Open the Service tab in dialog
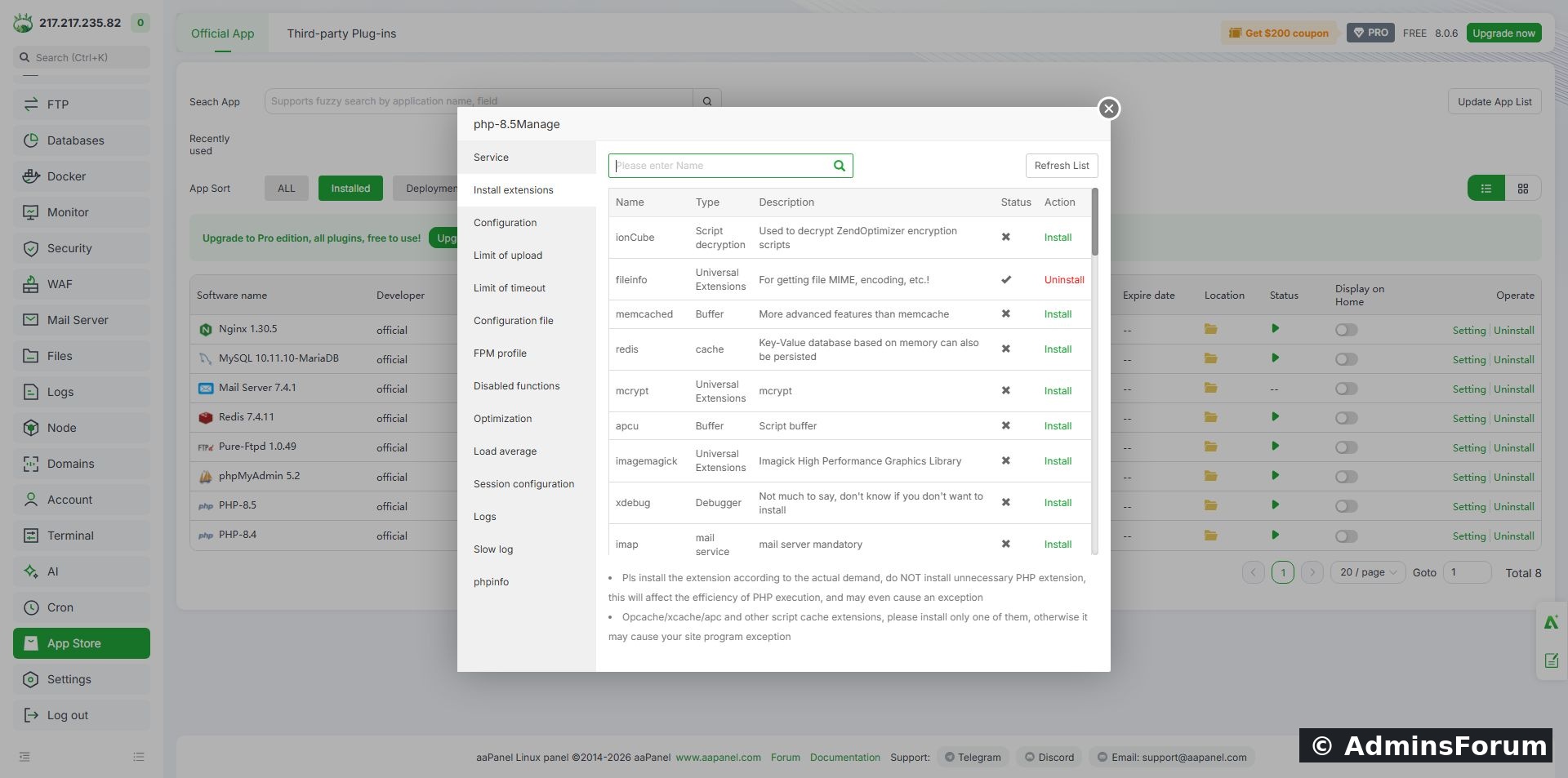Viewport: 1568px width, 778px height. click(527, 158)
